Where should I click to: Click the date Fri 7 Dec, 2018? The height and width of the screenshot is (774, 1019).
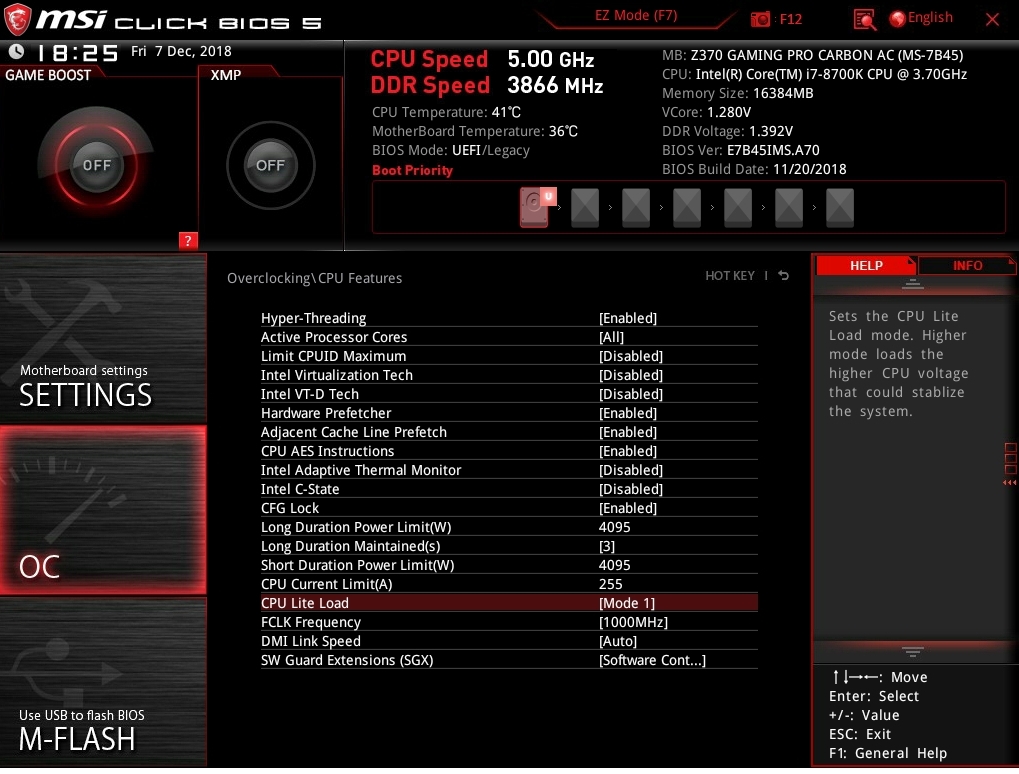coord(181,51)
